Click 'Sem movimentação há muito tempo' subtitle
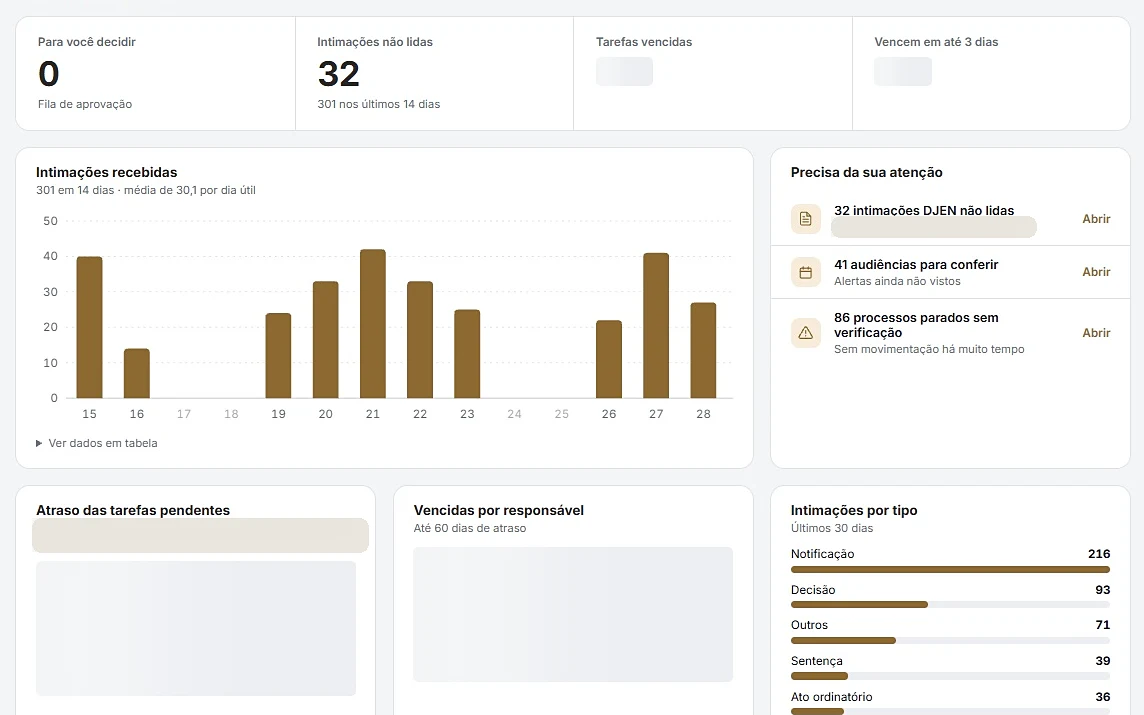The width and height of the screenshot is (1144, 715). (930, 349)
